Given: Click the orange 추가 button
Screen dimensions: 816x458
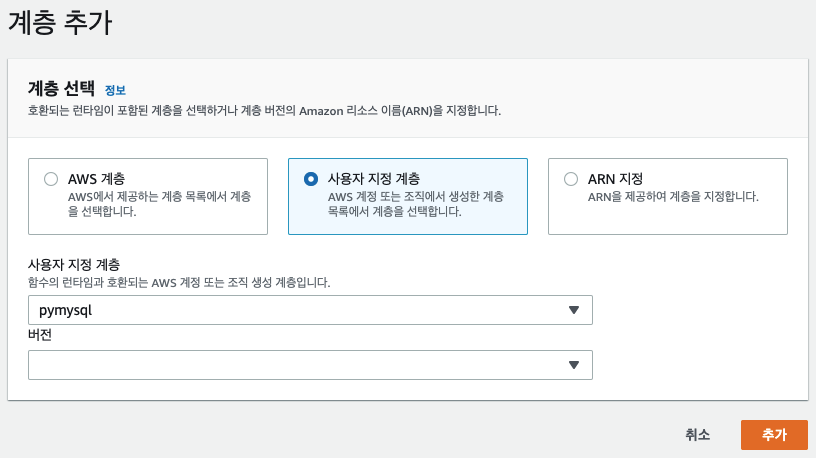Looking at the screenshot, I should click(x=774, y=435).
